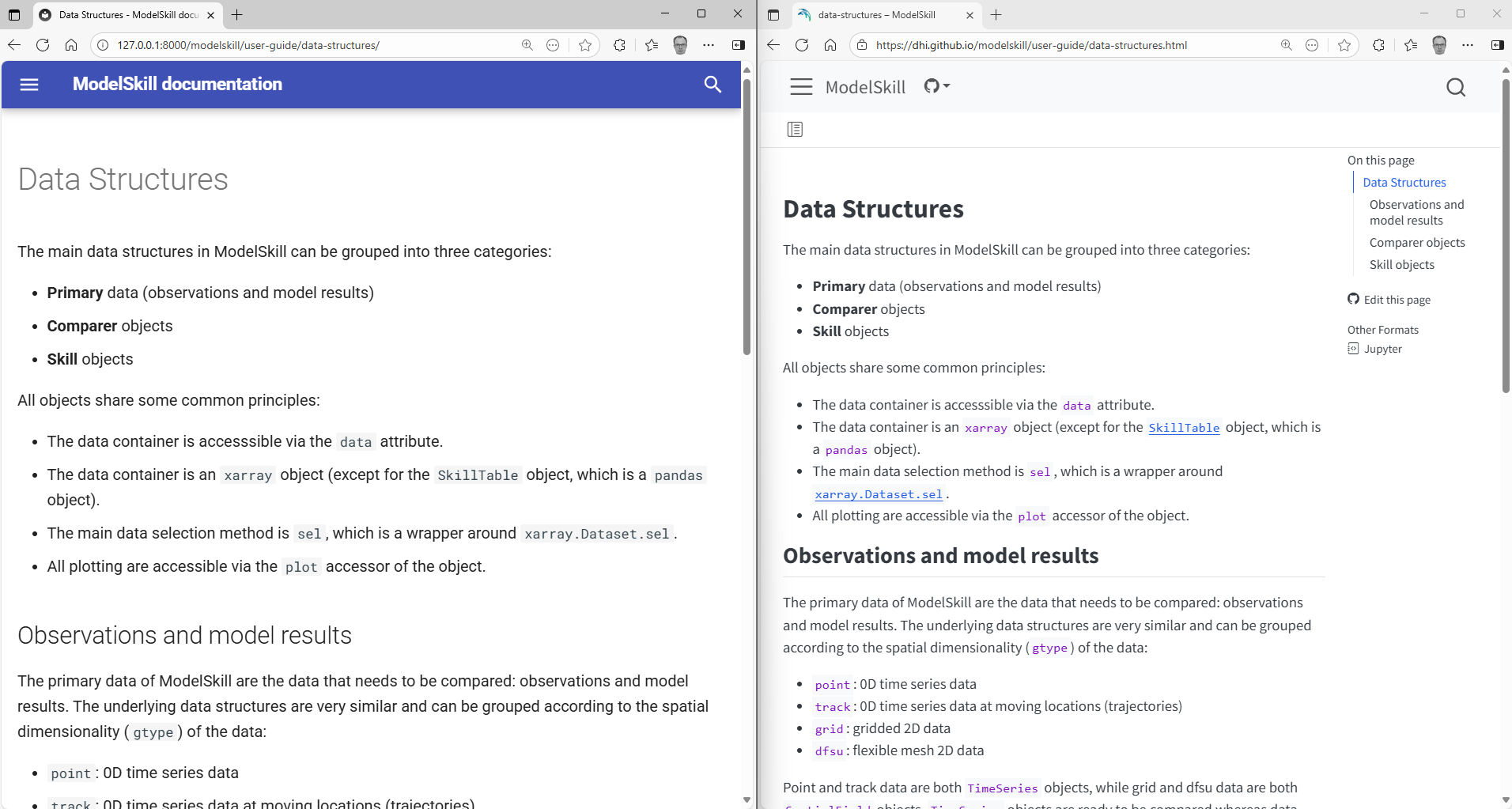
Task: Open tab actions menu in left browser
Action: point(14,15)
